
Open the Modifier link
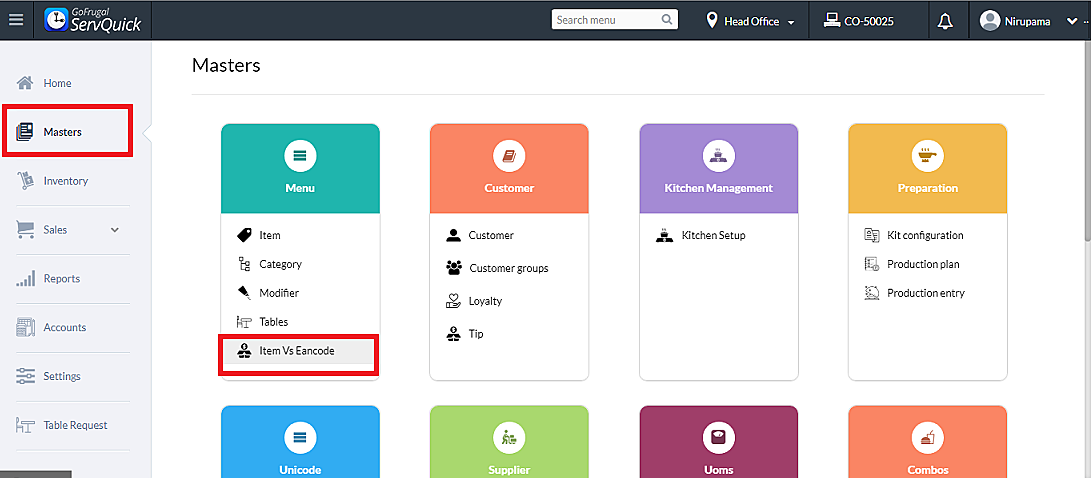[x=279, y=293]
